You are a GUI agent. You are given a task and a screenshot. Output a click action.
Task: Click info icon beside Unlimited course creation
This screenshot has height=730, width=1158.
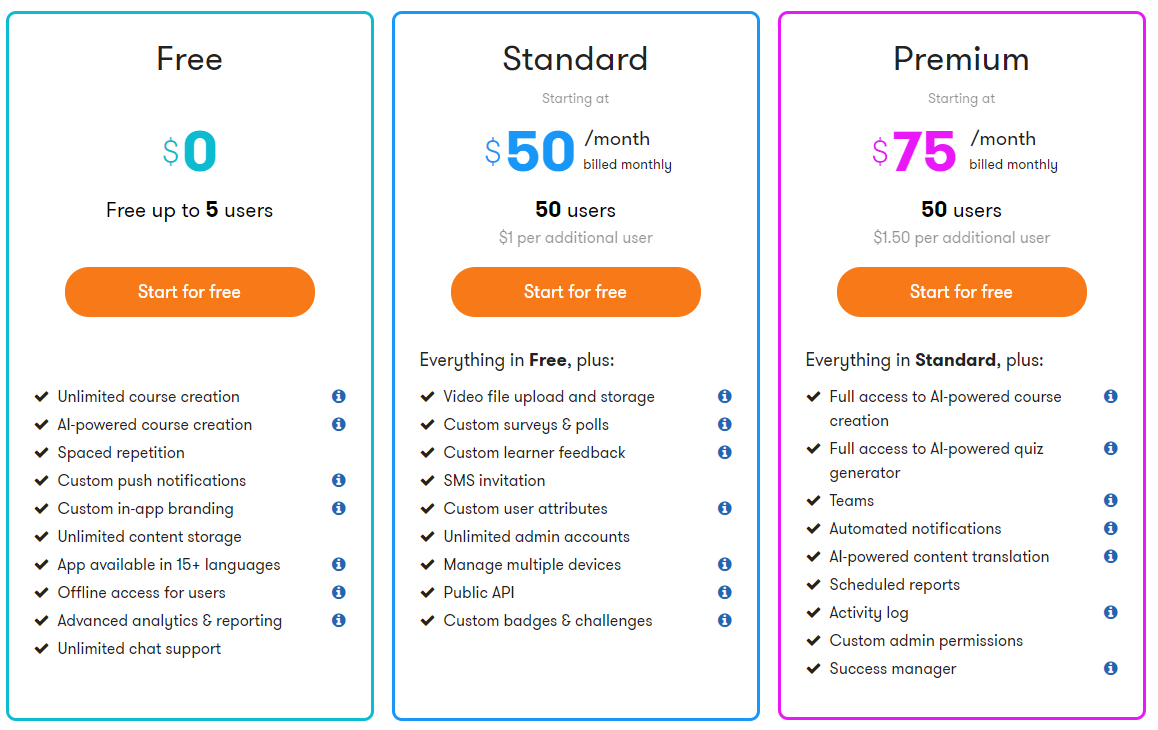[339, 397]
